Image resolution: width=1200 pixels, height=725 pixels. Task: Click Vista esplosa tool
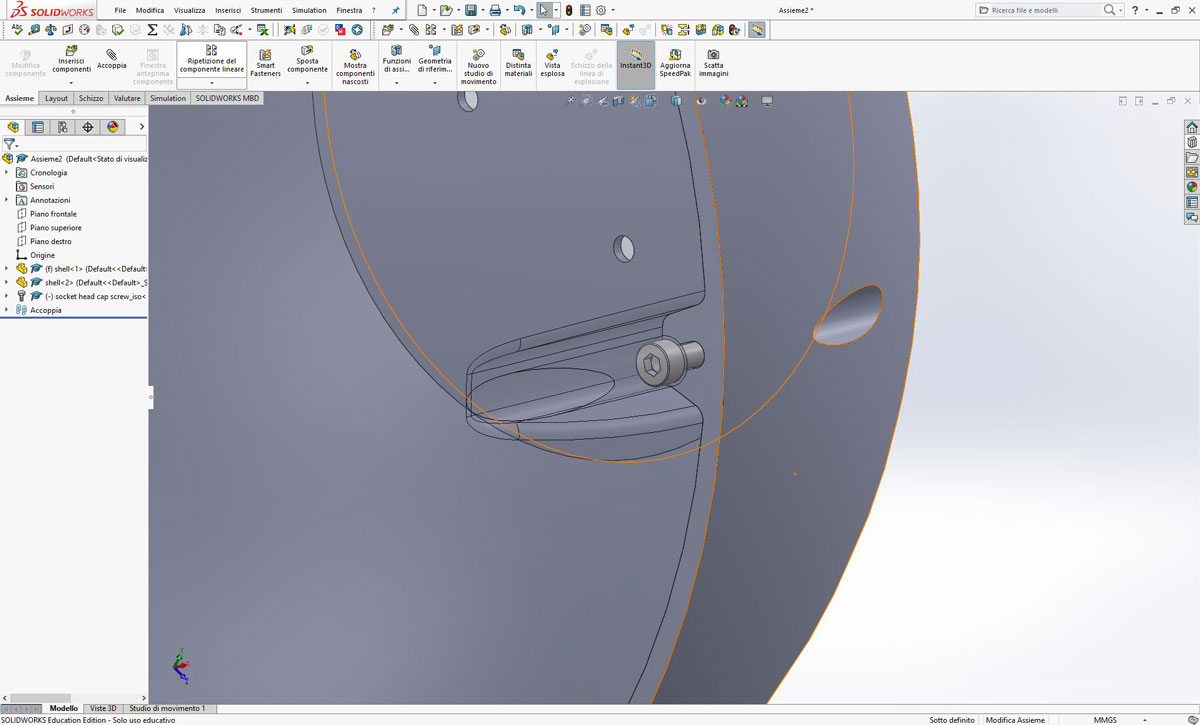tap(552, 63)
